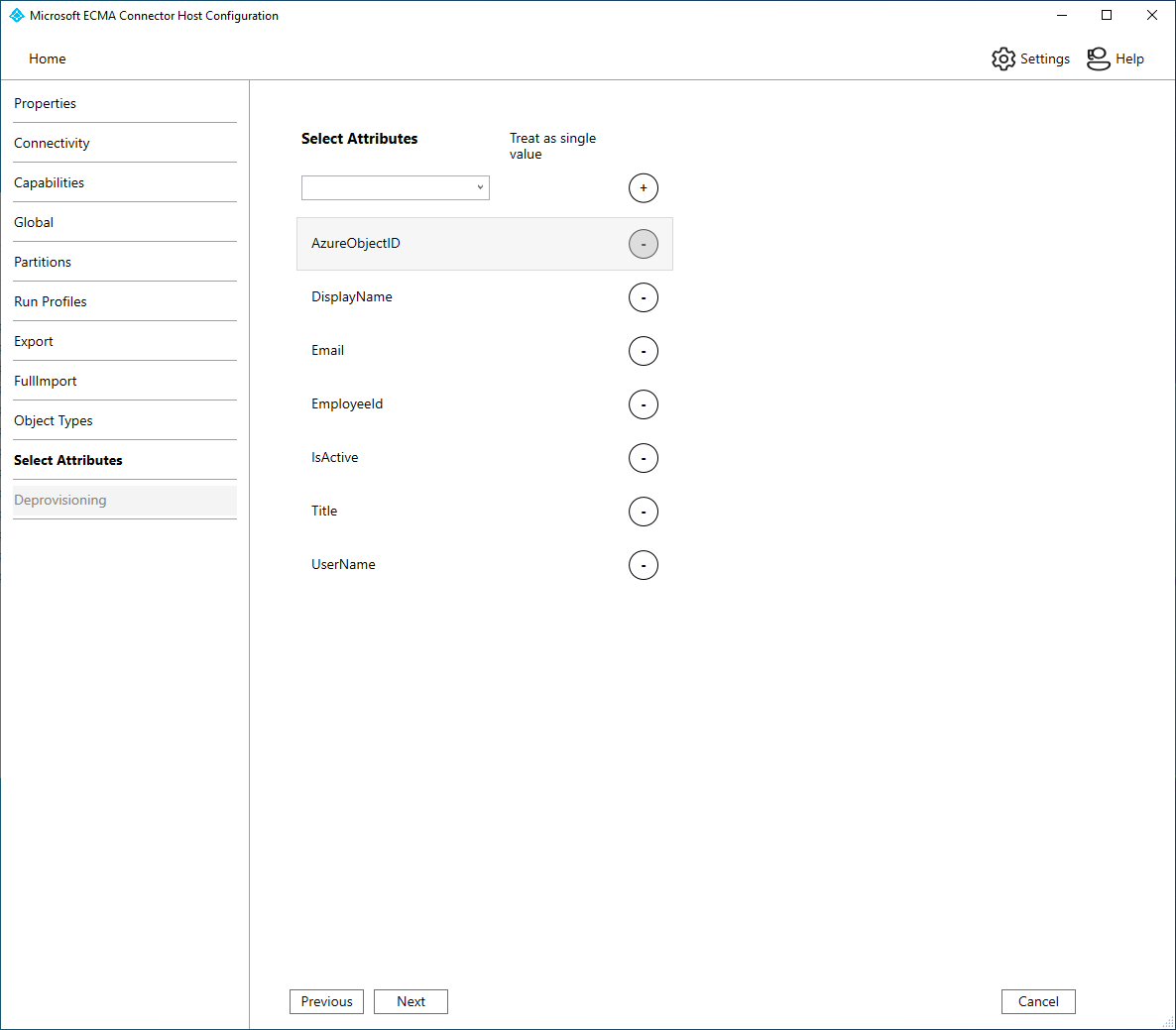Select the UserName row text
1176x1030 pixels.
(343, 564)
